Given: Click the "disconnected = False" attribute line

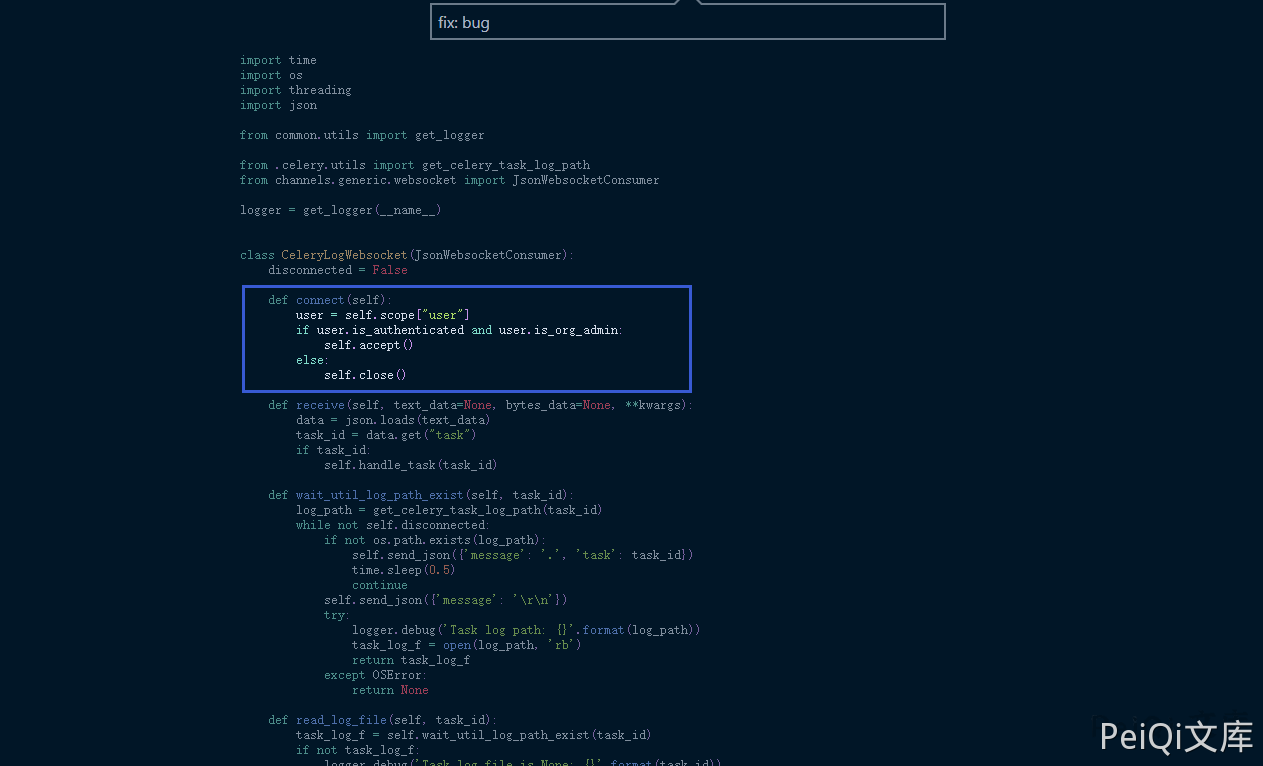Looking at the screenshot, I should (x=337, y=270).
